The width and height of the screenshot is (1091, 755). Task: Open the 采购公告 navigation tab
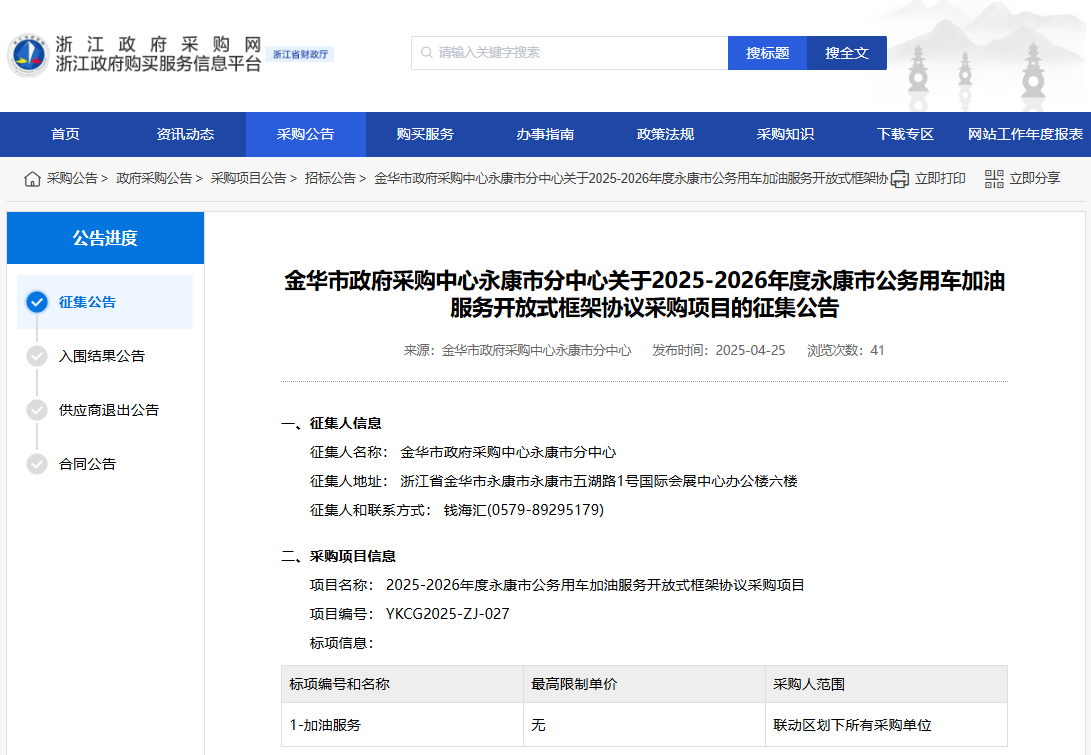[x=305, y=134]
